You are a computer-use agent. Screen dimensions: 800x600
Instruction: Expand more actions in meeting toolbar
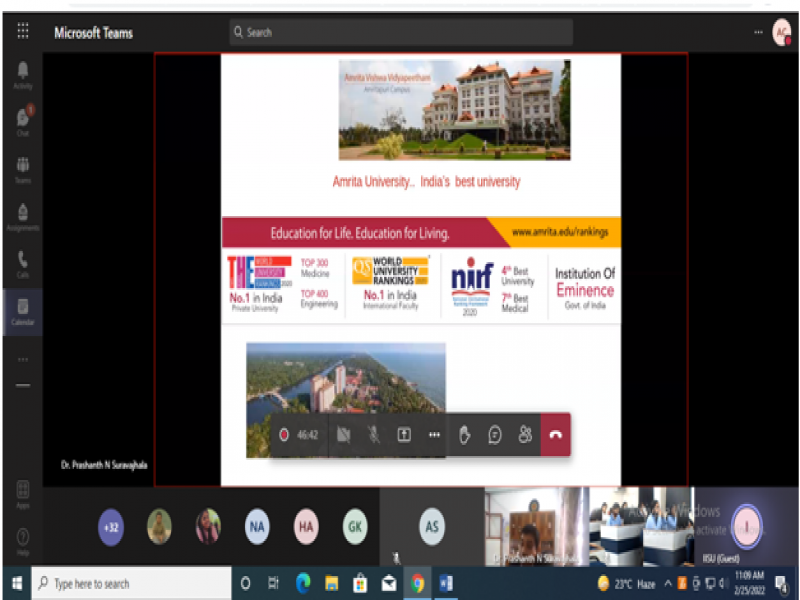click(434, 435)
